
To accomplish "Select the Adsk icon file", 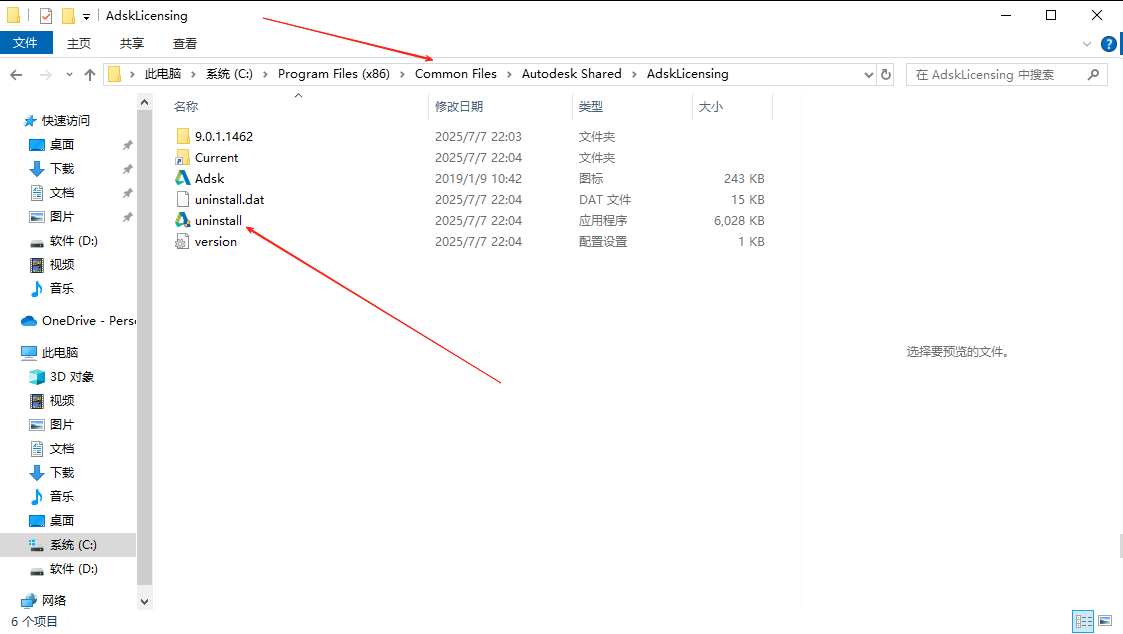I will tap(209, 178).
